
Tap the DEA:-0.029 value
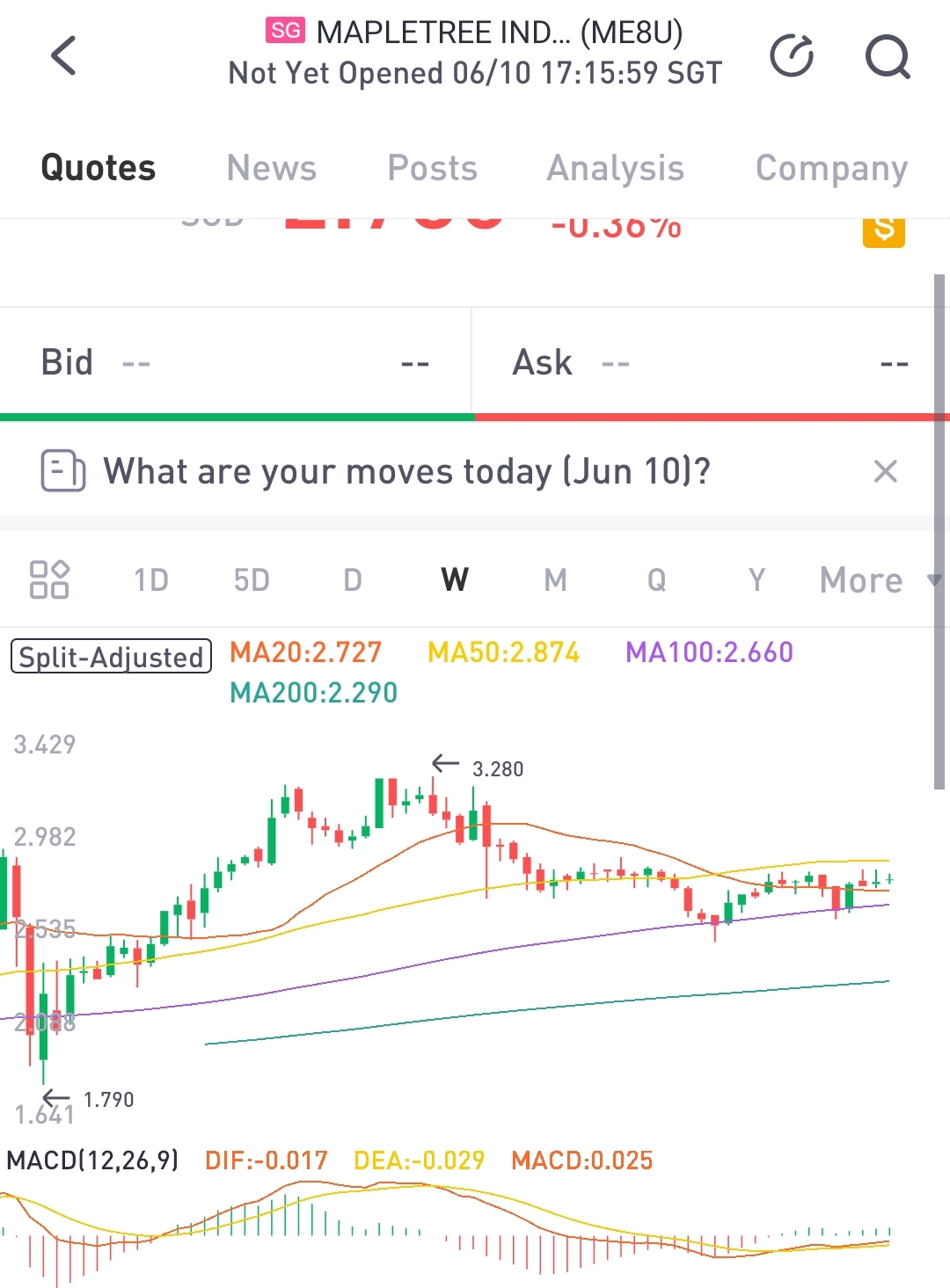pyautogui.click(x=419, y=1161)
